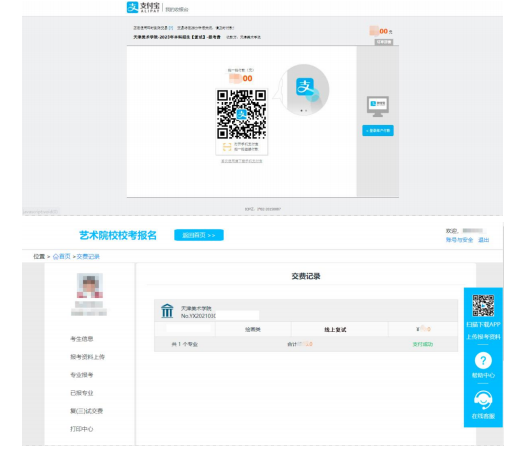Click the large Alipay app icon in the circle
530x452 pixels.
tap(305, 87)
